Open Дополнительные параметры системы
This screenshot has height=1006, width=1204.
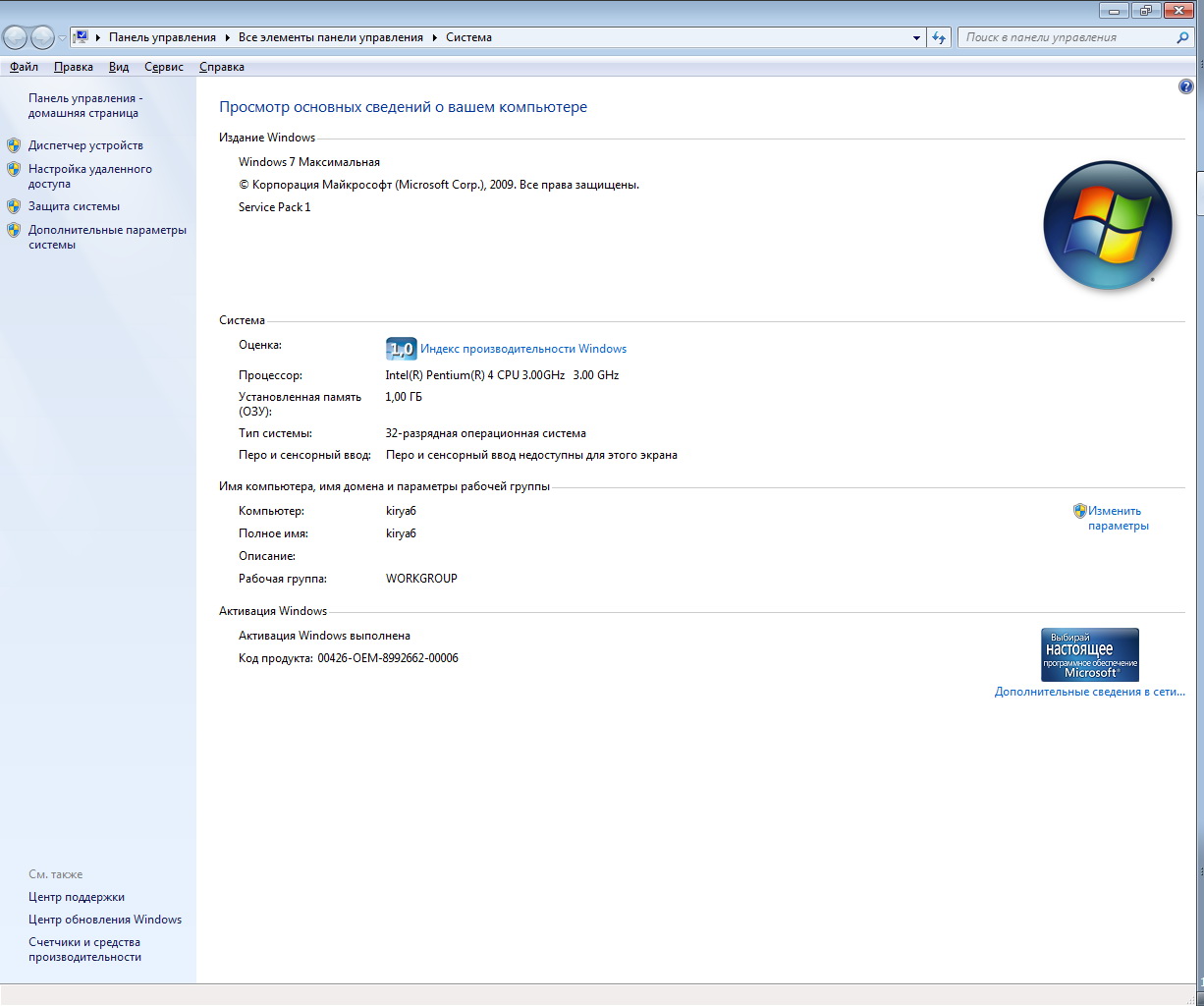(107, 237)
